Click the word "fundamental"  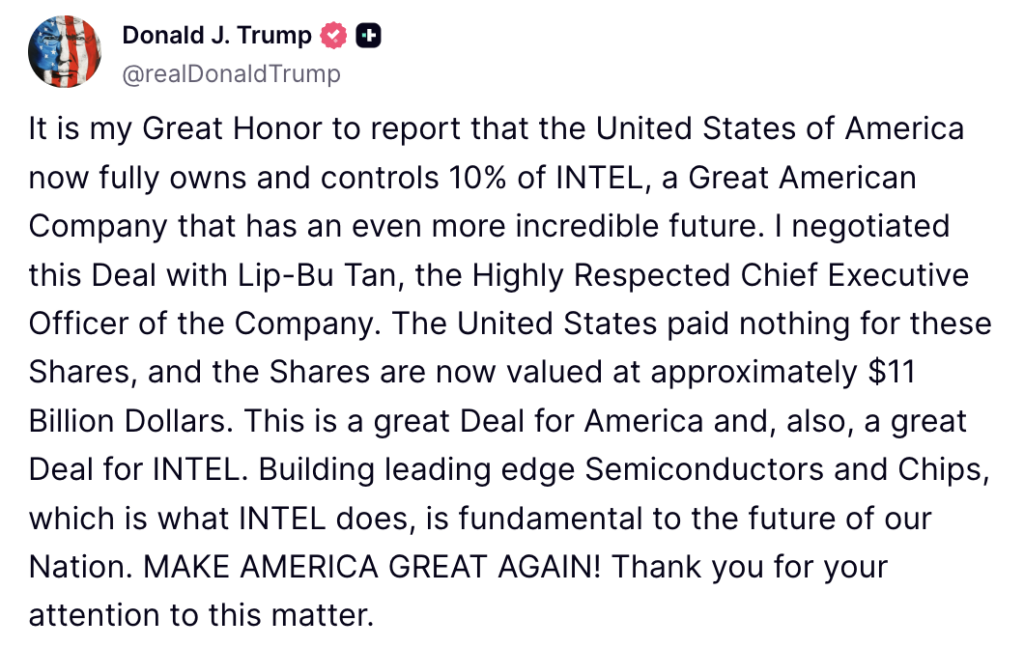coord(551,518)
